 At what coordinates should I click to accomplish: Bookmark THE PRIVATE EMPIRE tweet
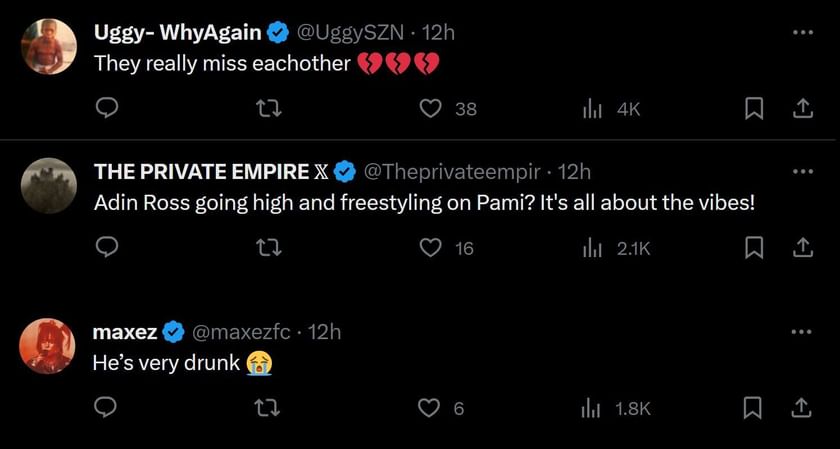pyautogui.click(x=755, y=247)
